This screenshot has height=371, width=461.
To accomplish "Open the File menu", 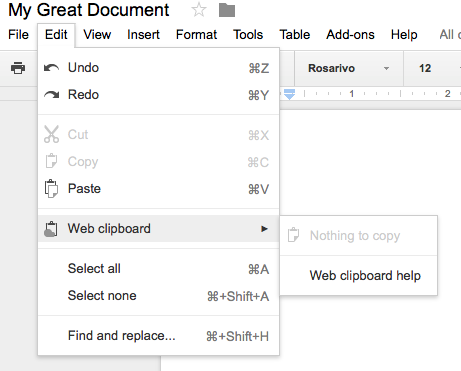I will [19, 35].
